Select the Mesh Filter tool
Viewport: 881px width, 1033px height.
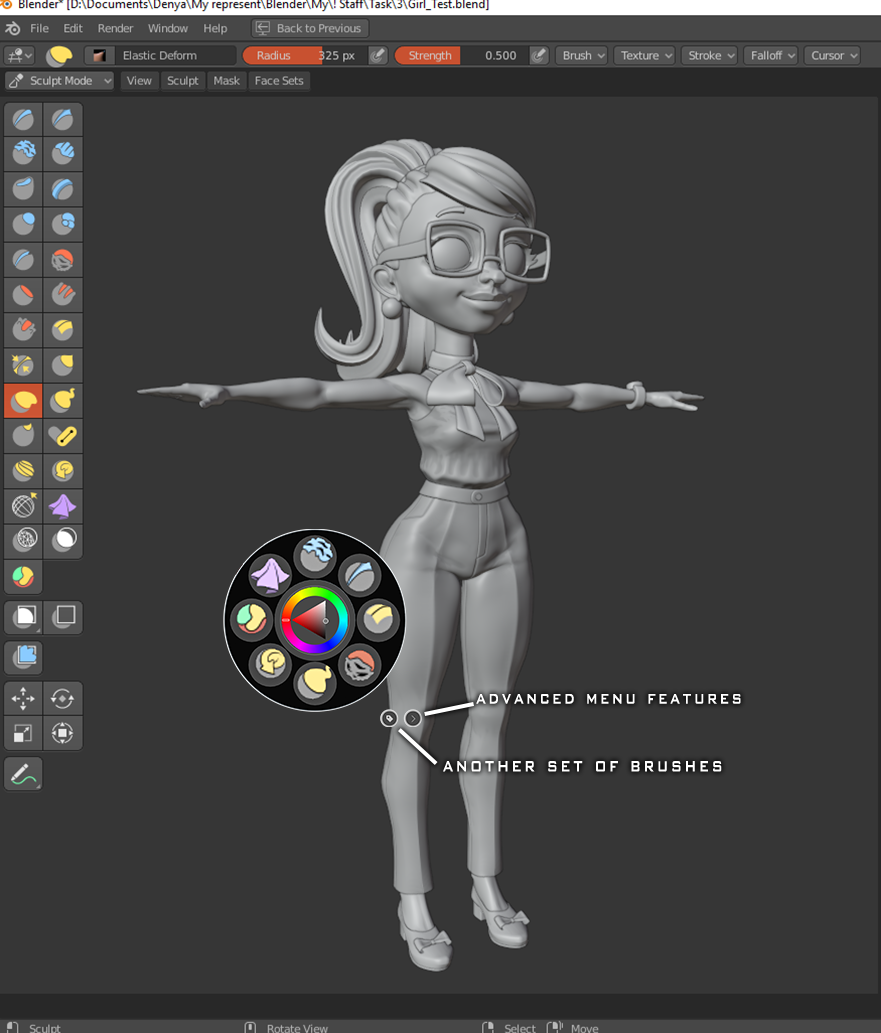pos(23,657)
